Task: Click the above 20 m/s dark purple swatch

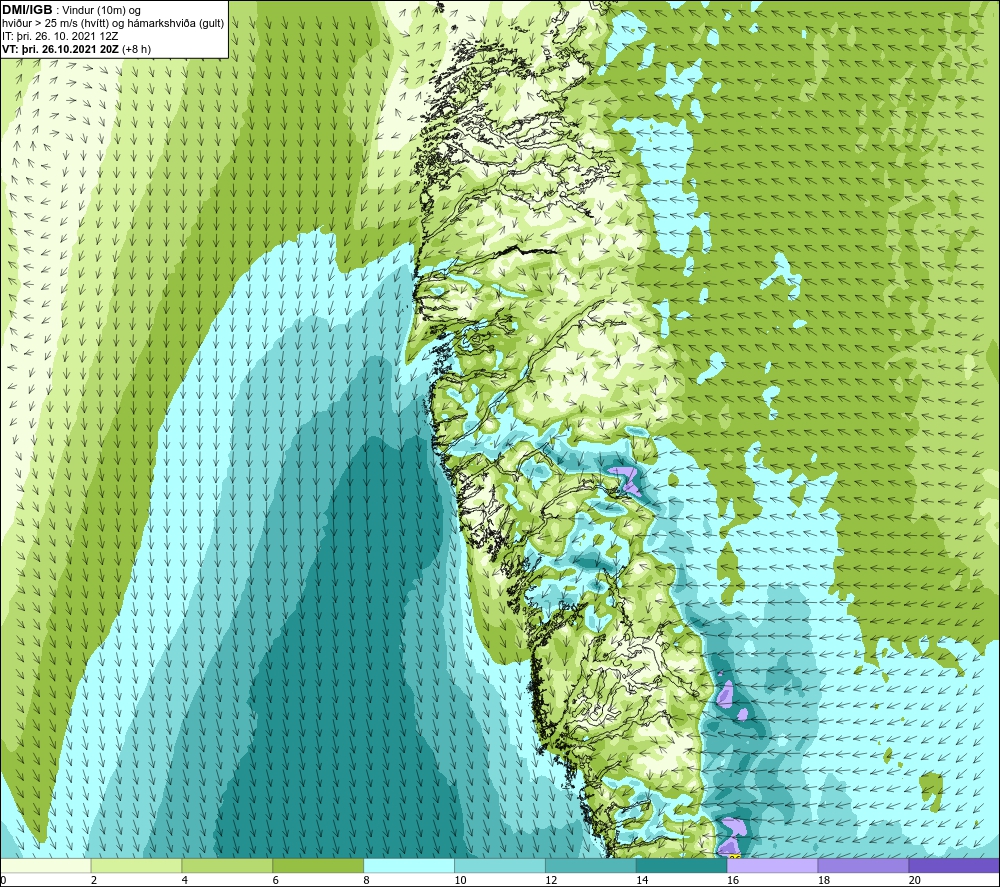Action: (954, 865)
